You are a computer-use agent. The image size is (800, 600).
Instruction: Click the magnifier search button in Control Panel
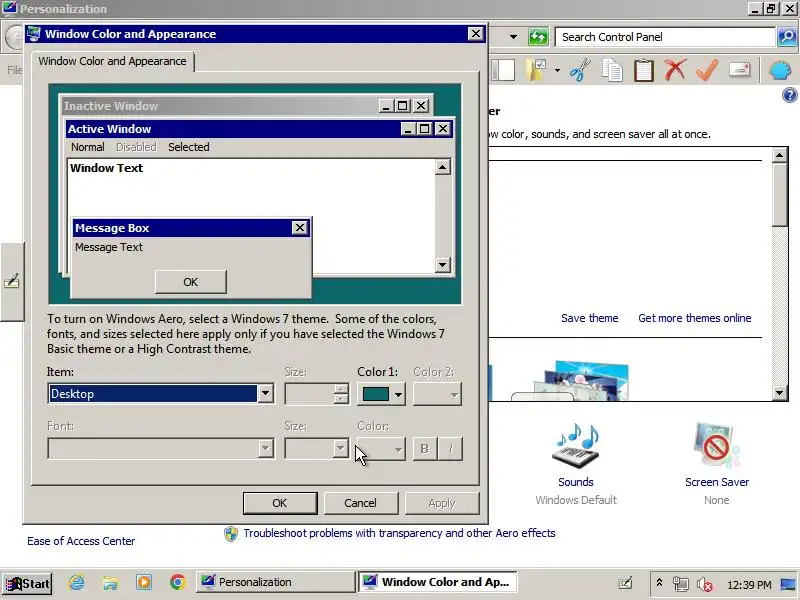(787, 37)
